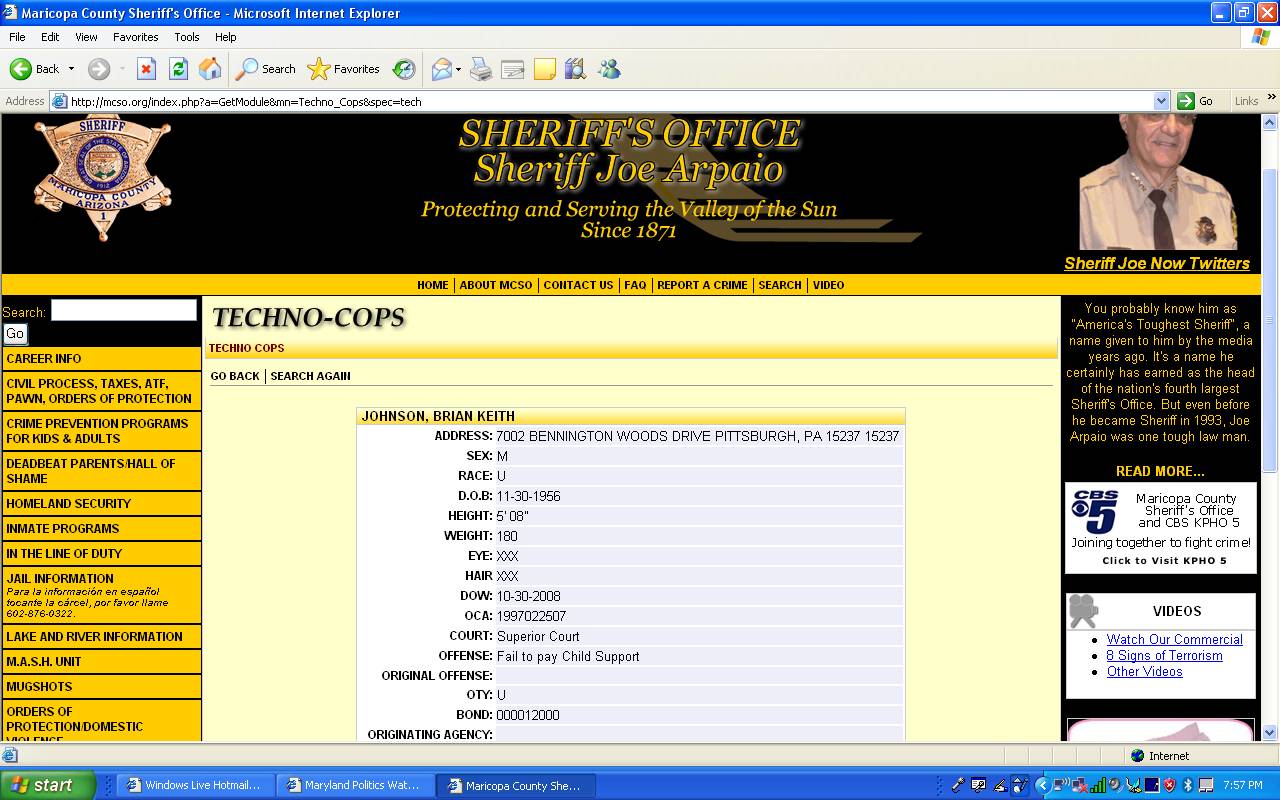
Task: Open the Tools menu
Action: (x=187, y=37)
